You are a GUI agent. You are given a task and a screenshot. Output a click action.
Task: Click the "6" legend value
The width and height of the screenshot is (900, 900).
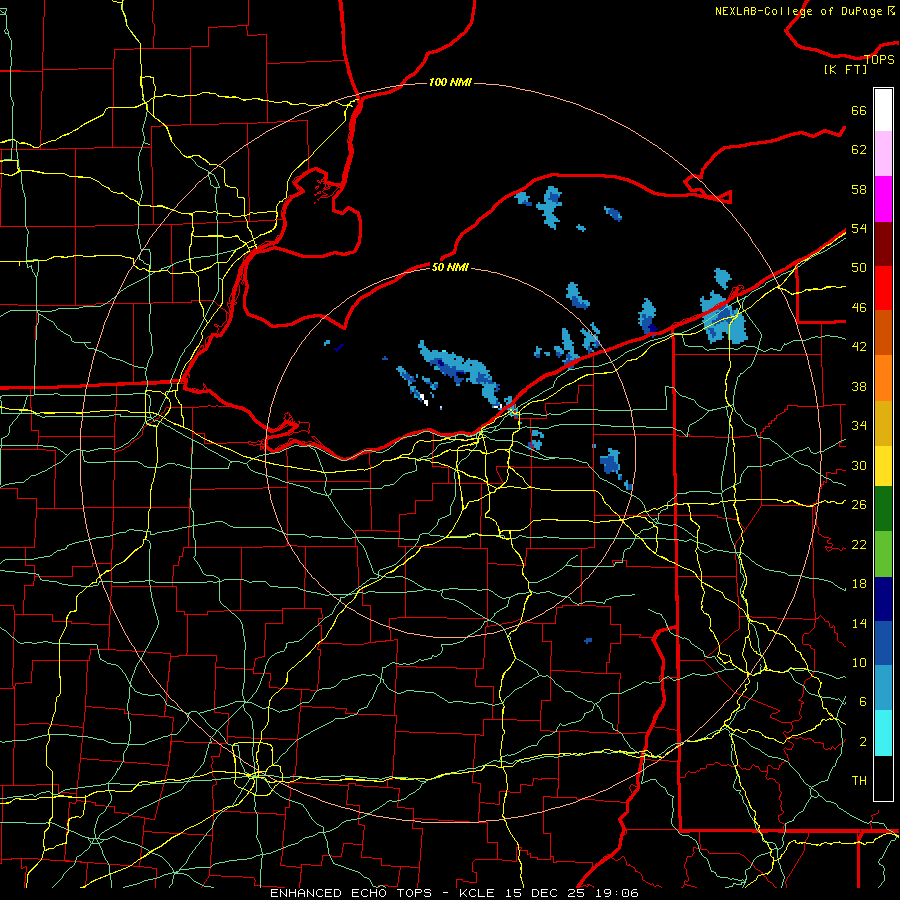[x=863, y=702]
